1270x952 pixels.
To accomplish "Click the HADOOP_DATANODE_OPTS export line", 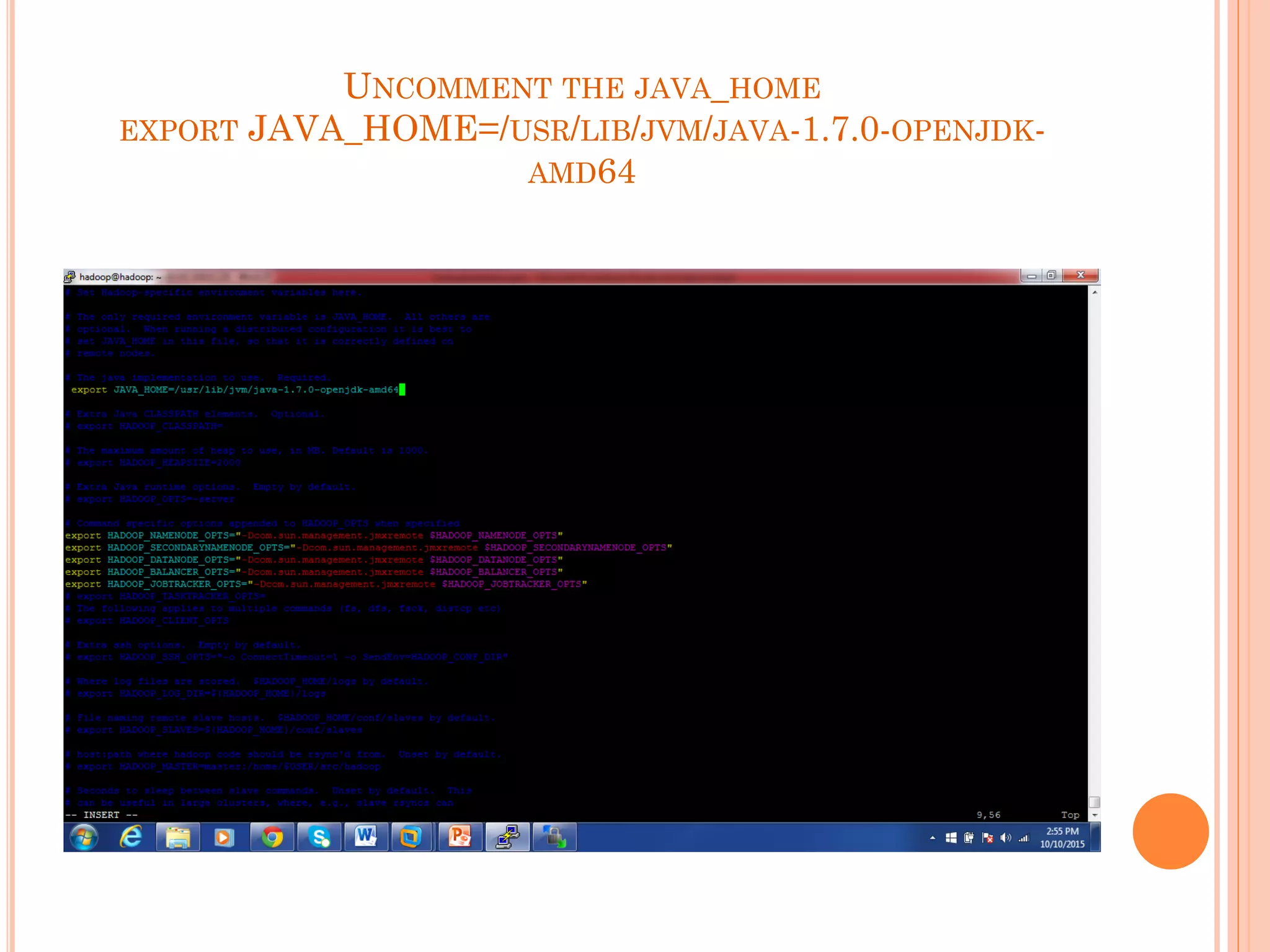I will point(314,560).
